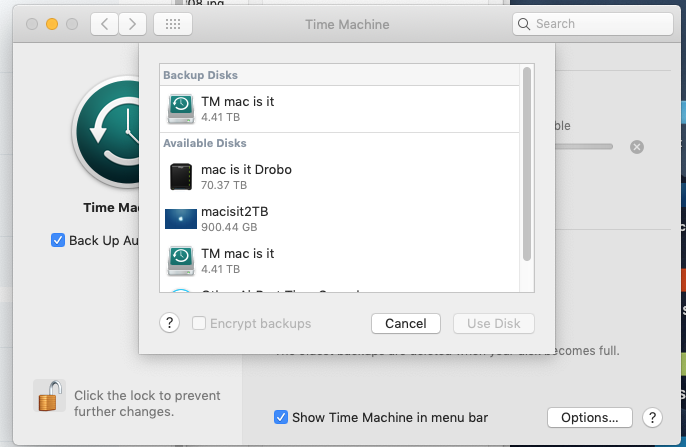This screenshot has height=447, width=686.
Task: Open help from the disk sheet question mark
Action: pyautogui.click(x=169, y=323)
